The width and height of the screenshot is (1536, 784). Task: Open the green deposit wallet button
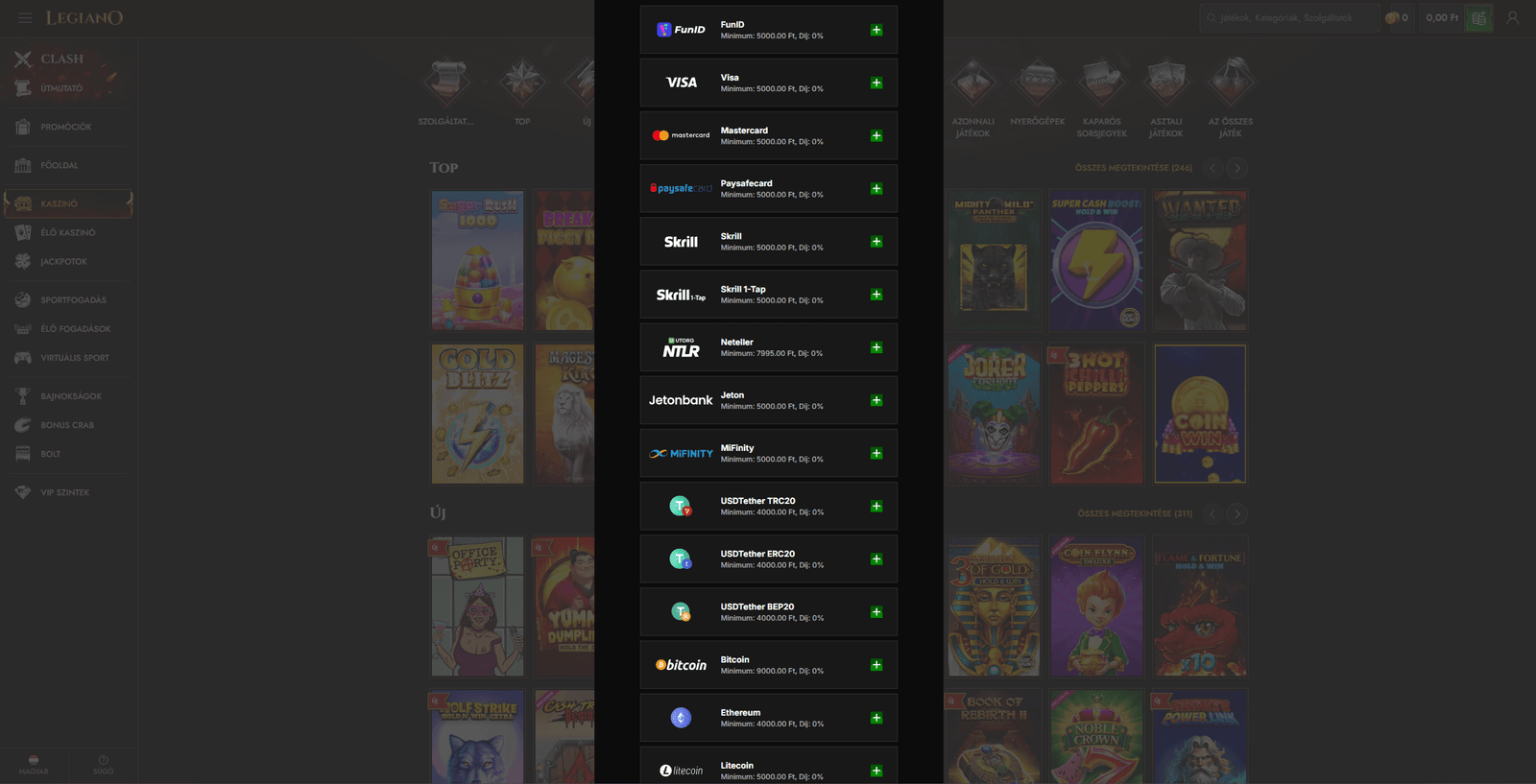(x=1478, y=17)
